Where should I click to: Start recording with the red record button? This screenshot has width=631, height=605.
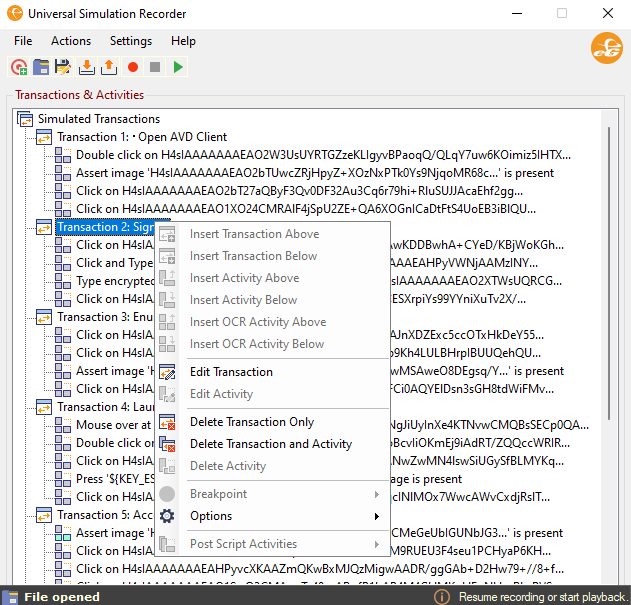(132, 67)
